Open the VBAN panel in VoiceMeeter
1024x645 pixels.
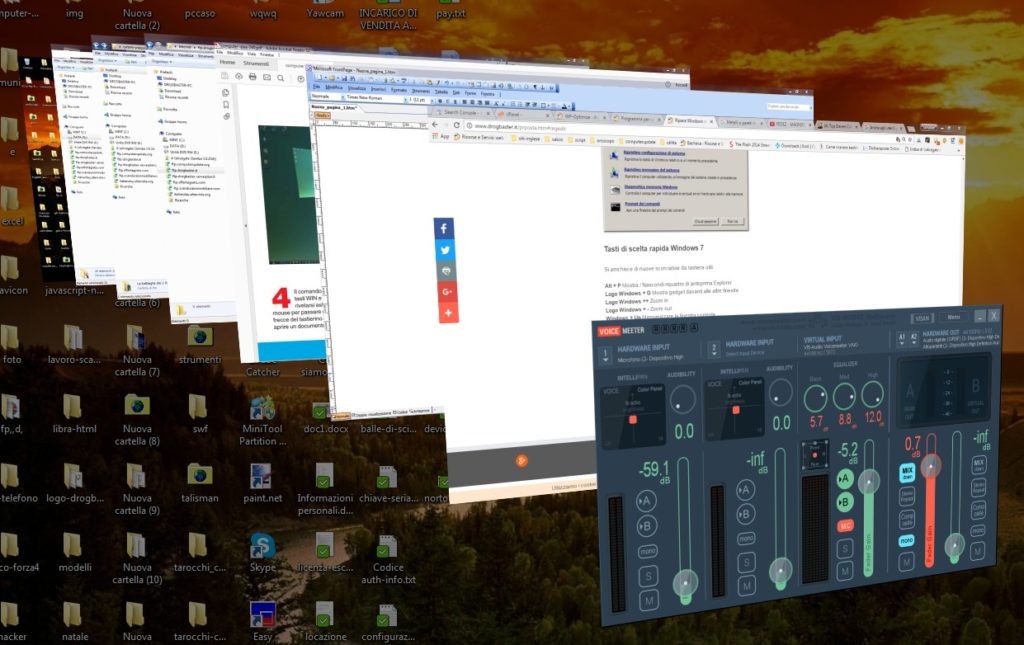click(921, 317)
